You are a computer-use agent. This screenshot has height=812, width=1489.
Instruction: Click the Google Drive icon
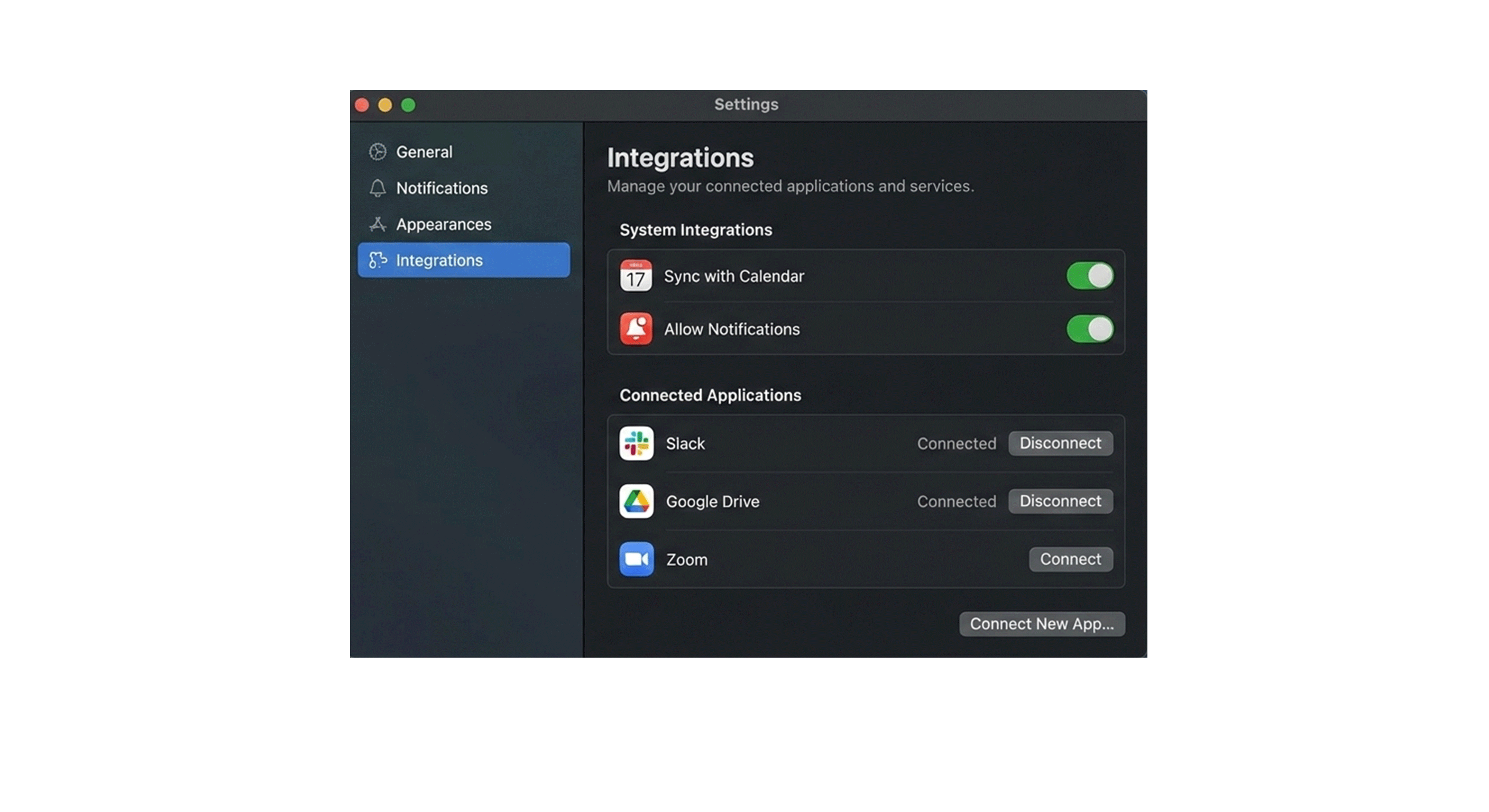(x=636, y=501)
